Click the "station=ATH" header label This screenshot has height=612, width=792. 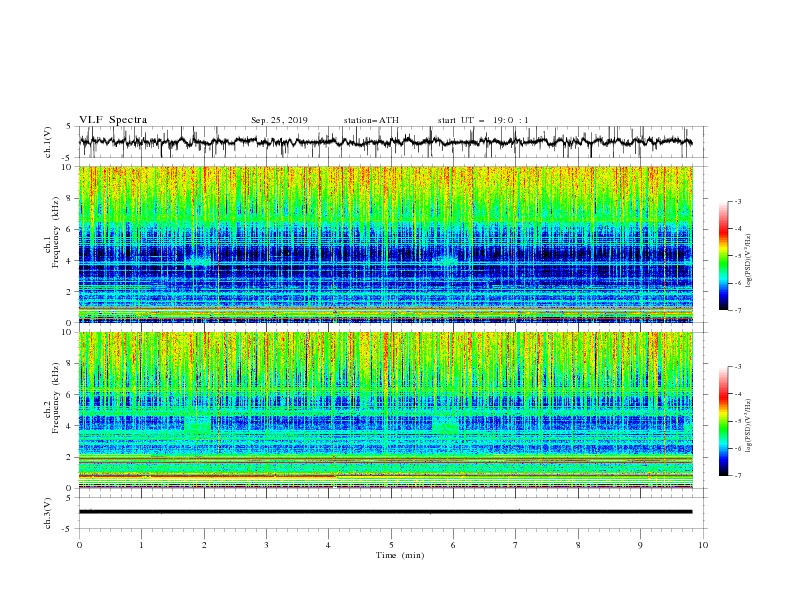(371, 120)
